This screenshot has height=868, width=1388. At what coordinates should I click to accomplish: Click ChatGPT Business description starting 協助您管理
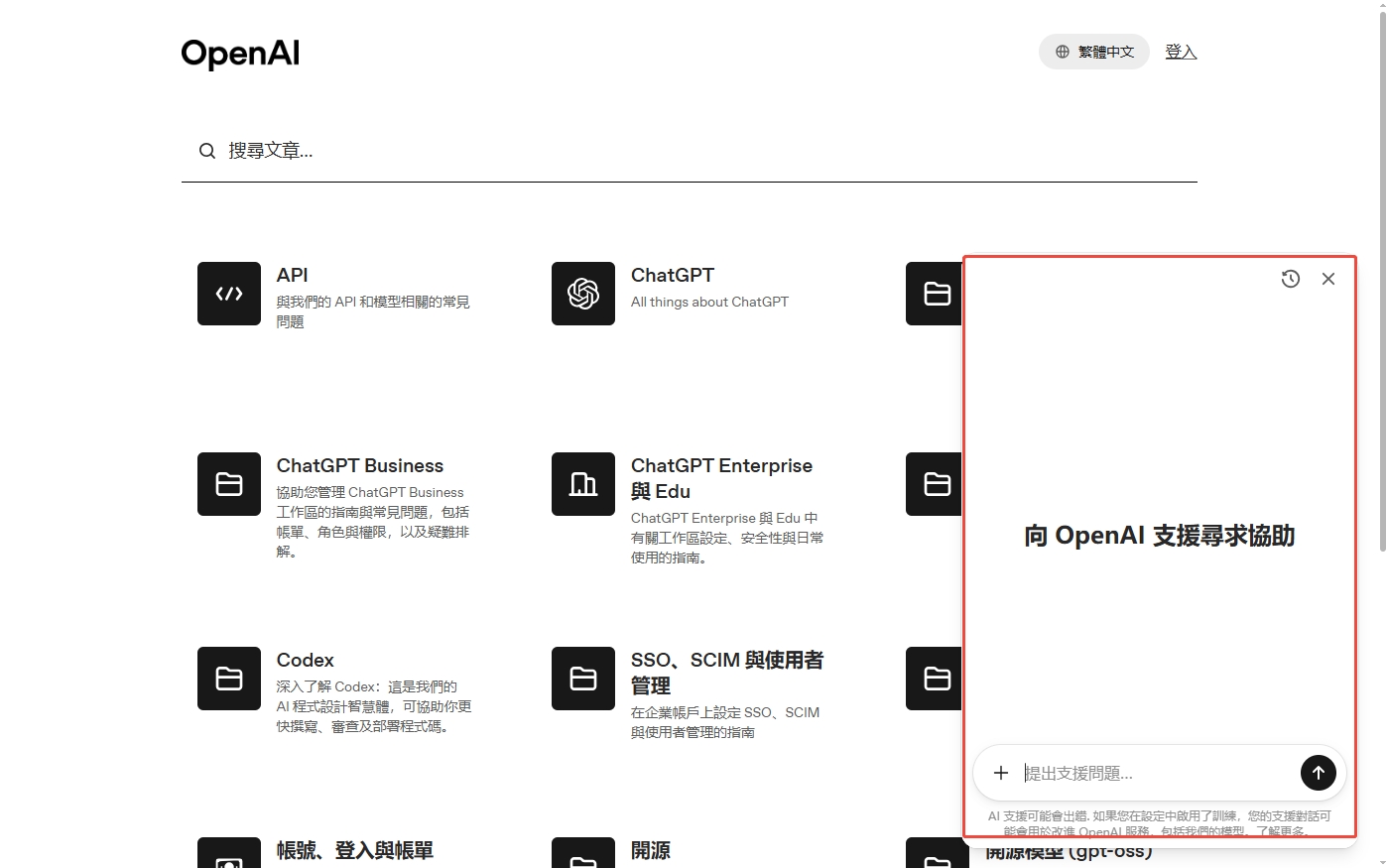coord(373,522)
